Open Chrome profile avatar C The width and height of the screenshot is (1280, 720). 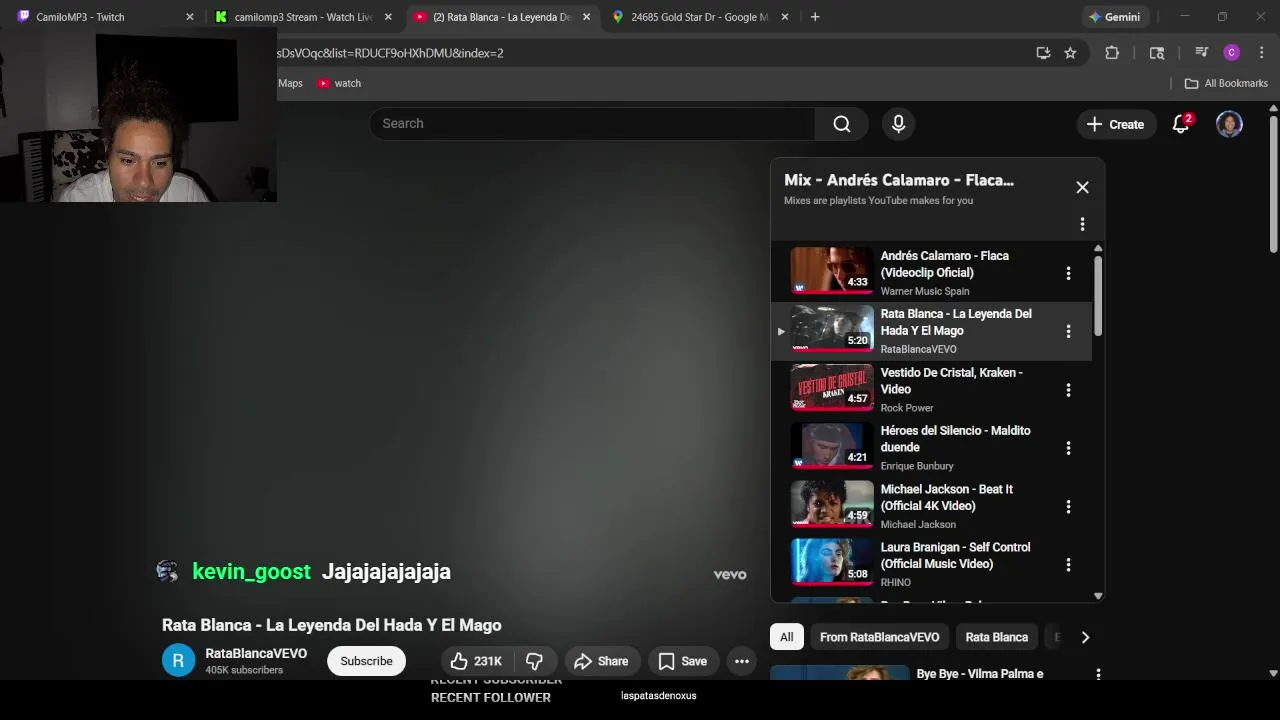pyautogui.click(x=1232, y=53)
